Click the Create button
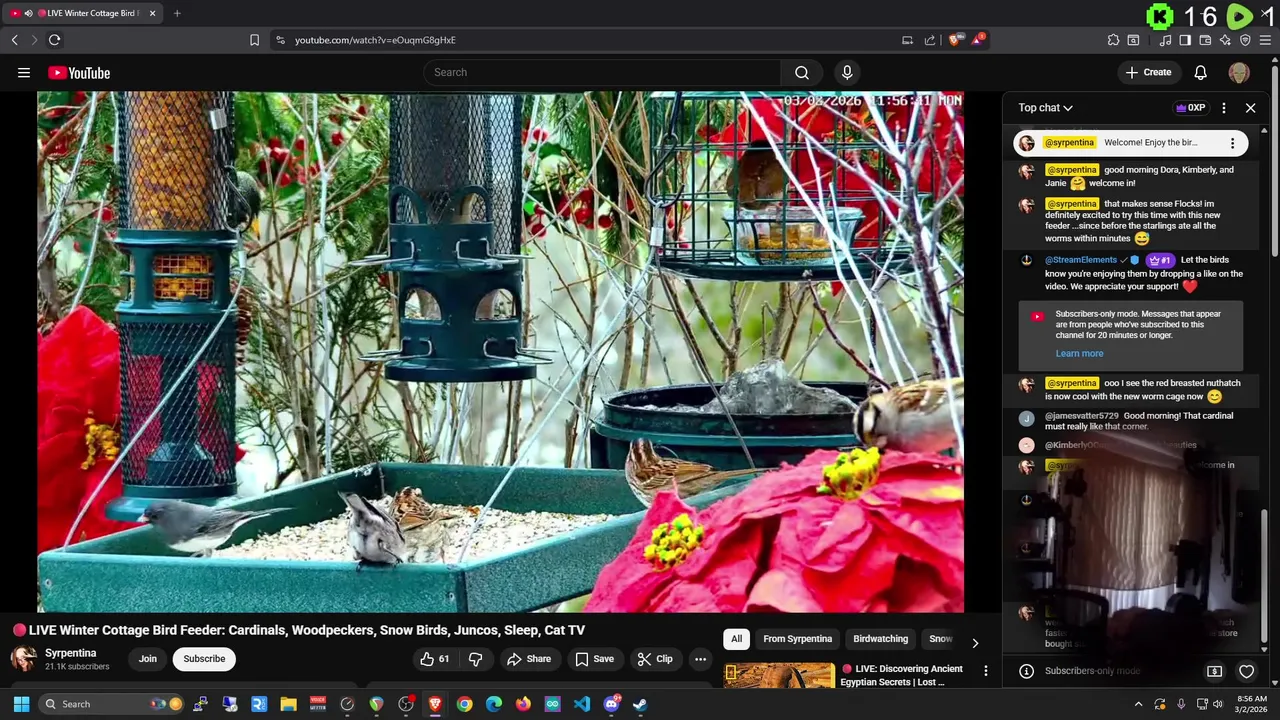The height and width of the screenshot is (720, 1280). 1148,72
